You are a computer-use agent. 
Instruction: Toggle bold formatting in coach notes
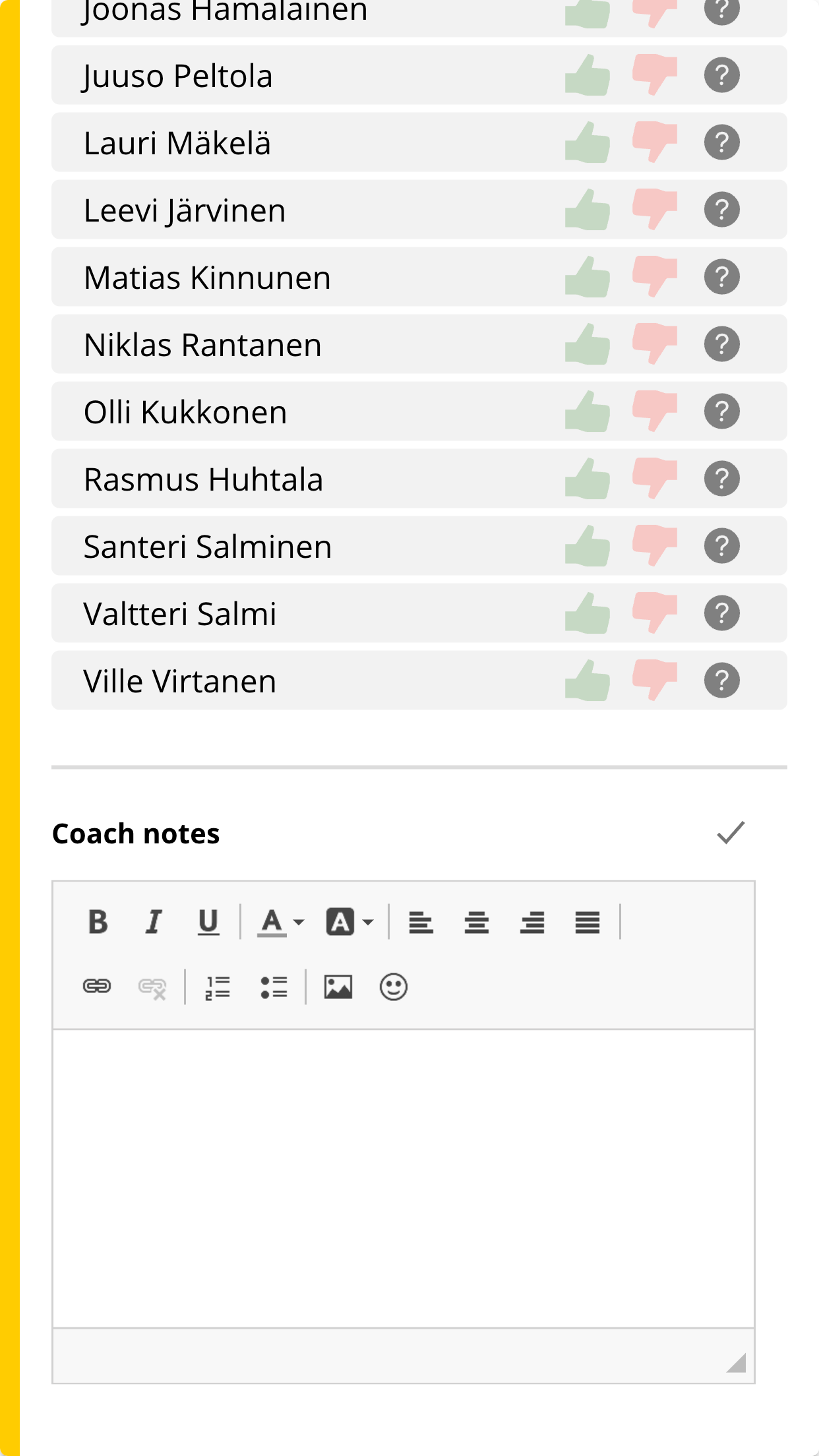98,922
